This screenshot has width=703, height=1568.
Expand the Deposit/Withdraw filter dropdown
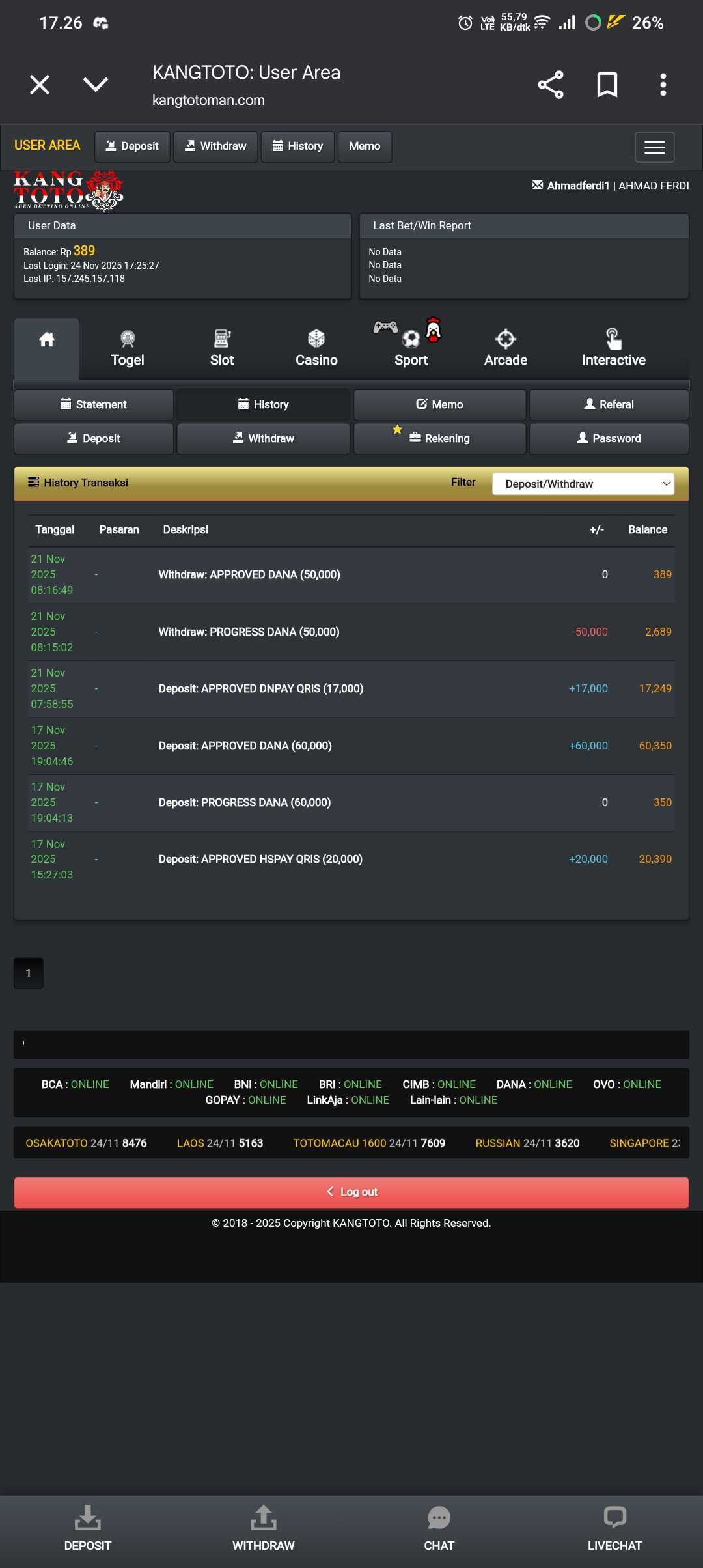tap(583, 484)
